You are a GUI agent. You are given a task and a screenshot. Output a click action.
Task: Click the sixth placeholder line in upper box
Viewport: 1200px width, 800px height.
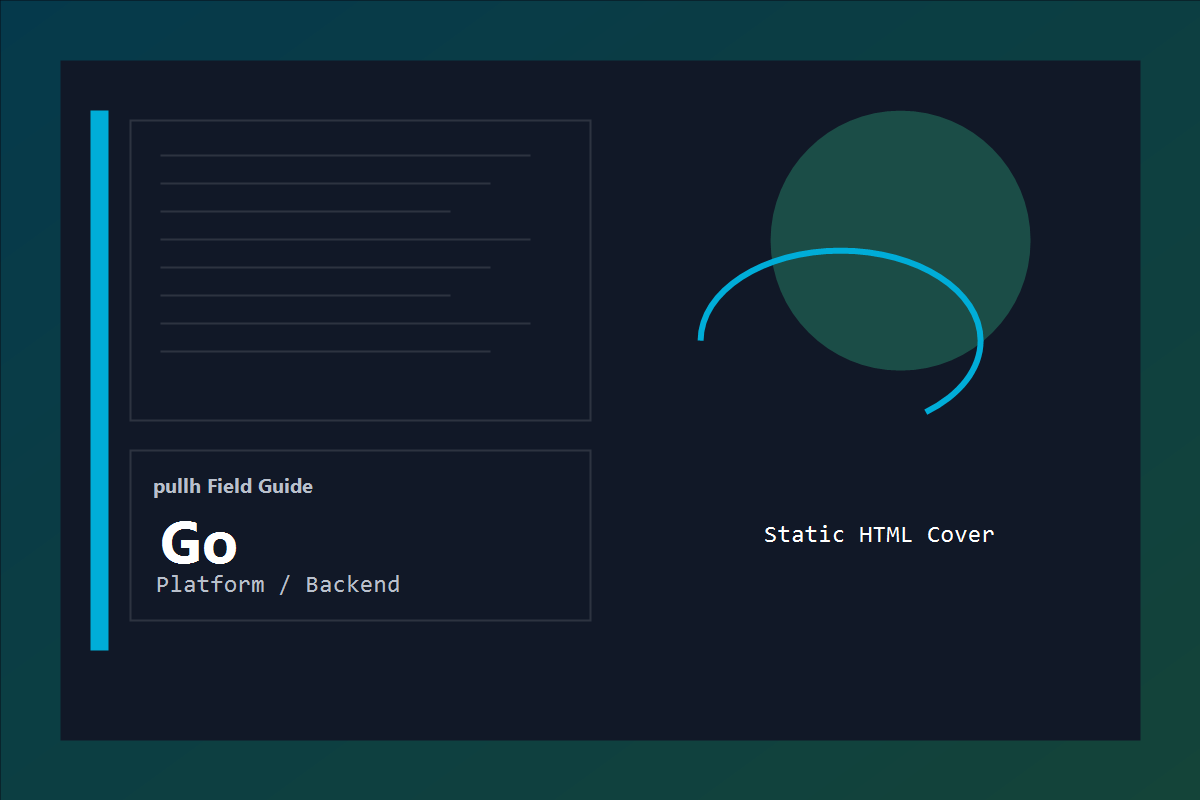[x=305, y=295]
